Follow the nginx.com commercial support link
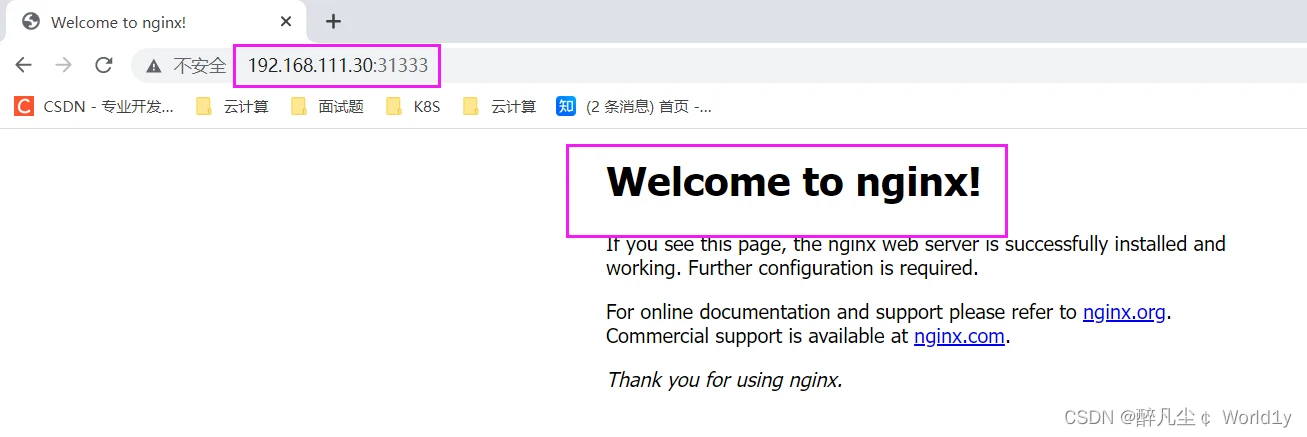This screenshot has width=1307, height=437. pos(959,336)
